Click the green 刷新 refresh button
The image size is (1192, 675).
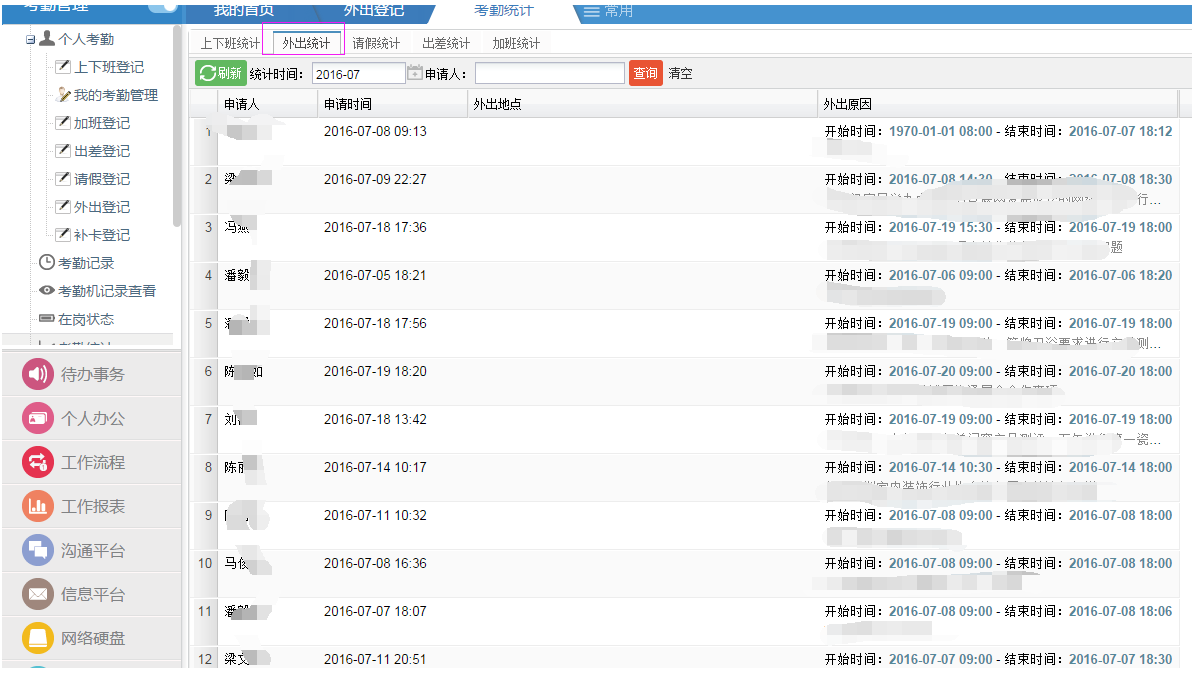[220, 73]
